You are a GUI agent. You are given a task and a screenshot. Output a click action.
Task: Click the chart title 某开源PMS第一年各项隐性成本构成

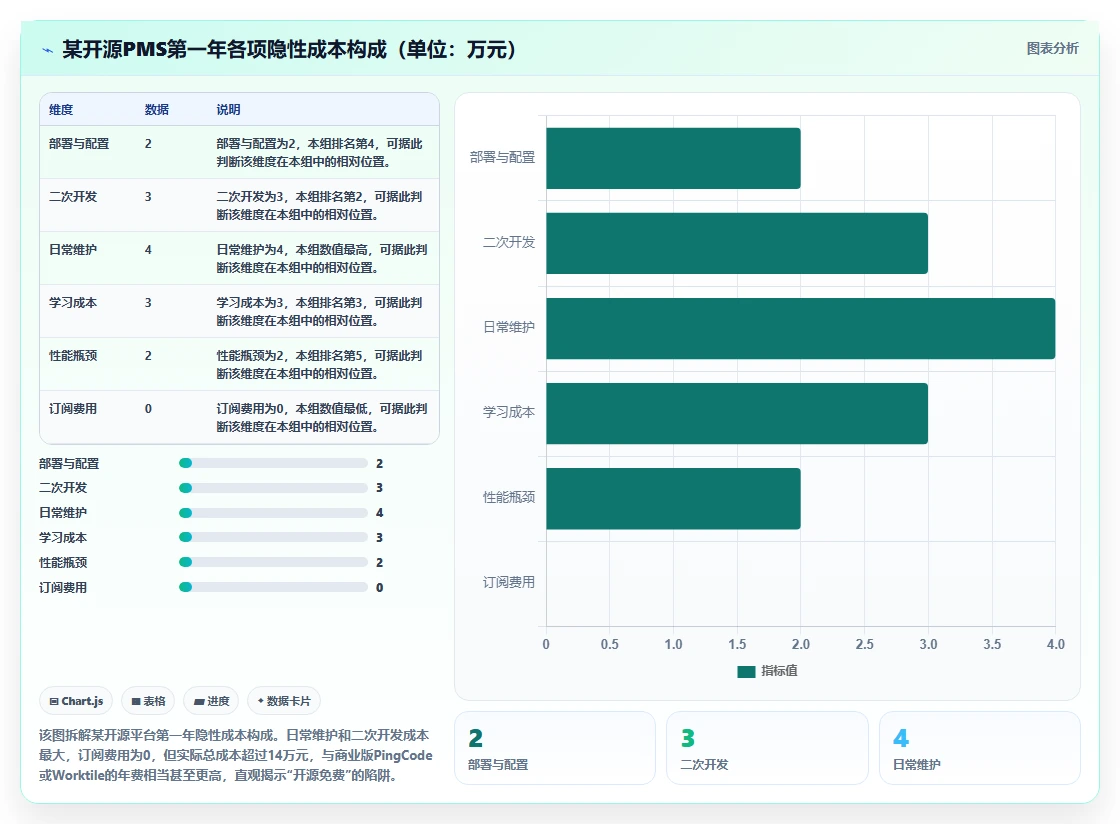click(289, 49)
